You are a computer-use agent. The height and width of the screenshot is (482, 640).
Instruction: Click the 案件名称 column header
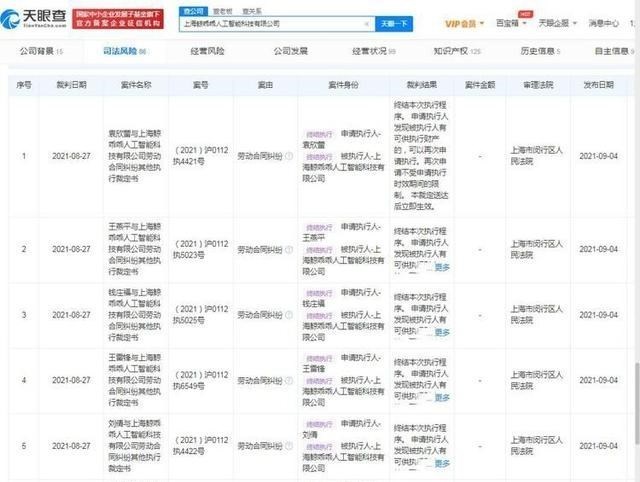point(136,85)
